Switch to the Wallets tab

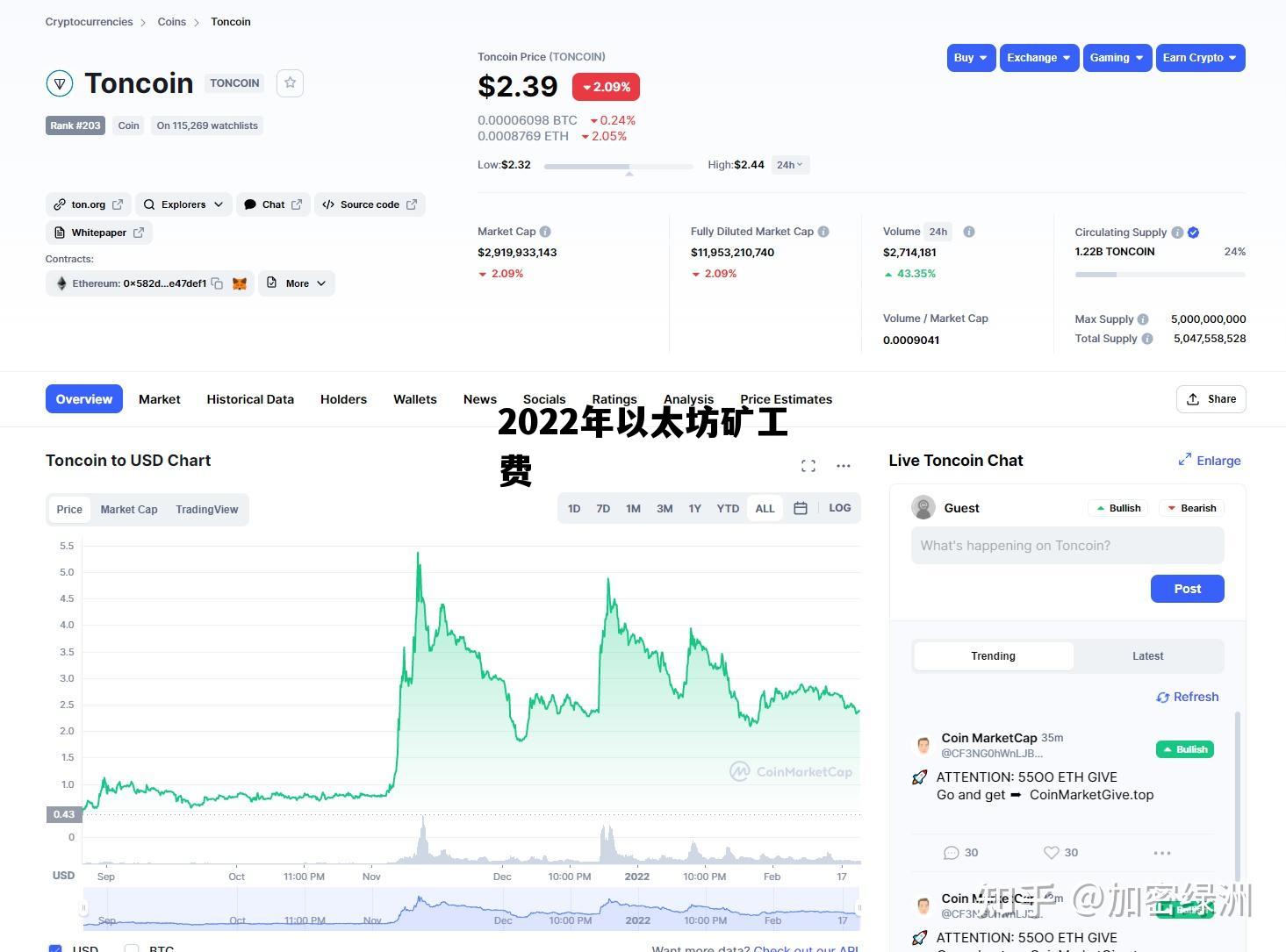(x=415, y=399)
